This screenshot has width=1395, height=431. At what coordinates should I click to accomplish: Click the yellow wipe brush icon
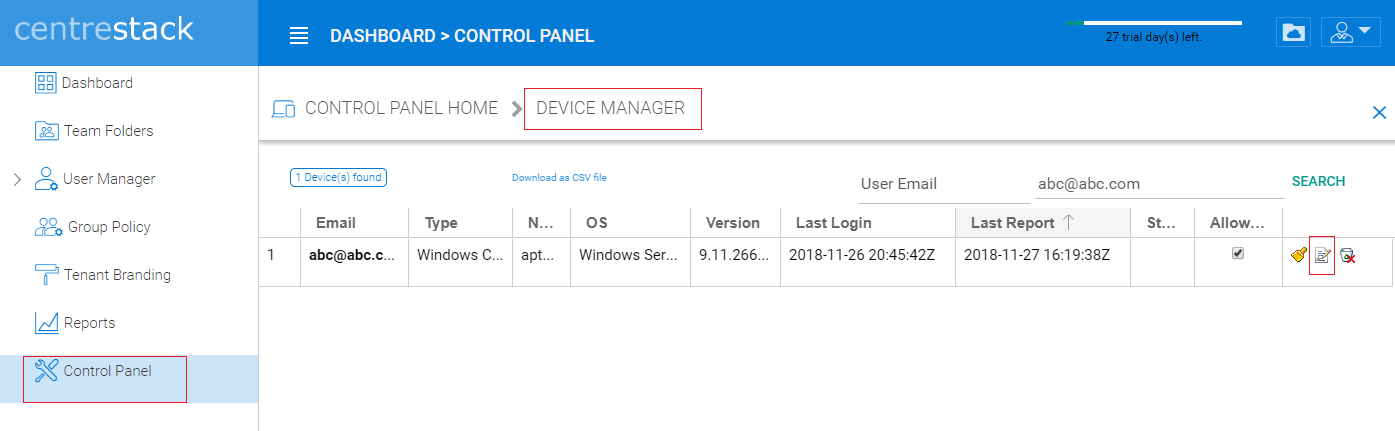pos(1299,255)
